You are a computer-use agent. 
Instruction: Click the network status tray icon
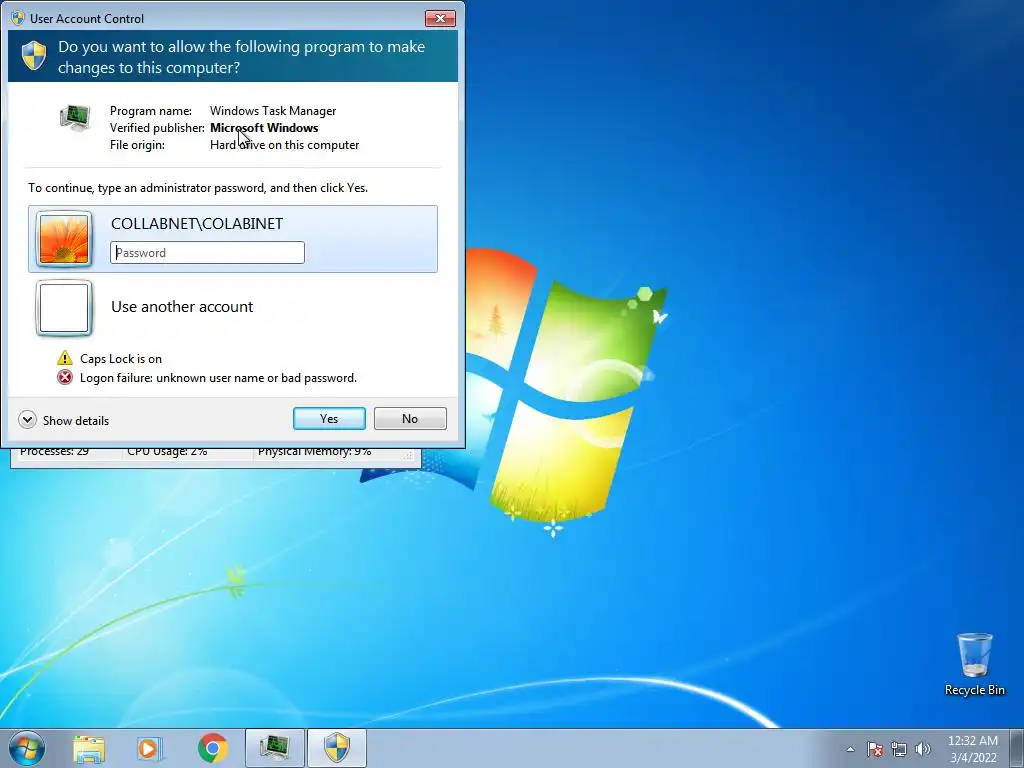899,749
